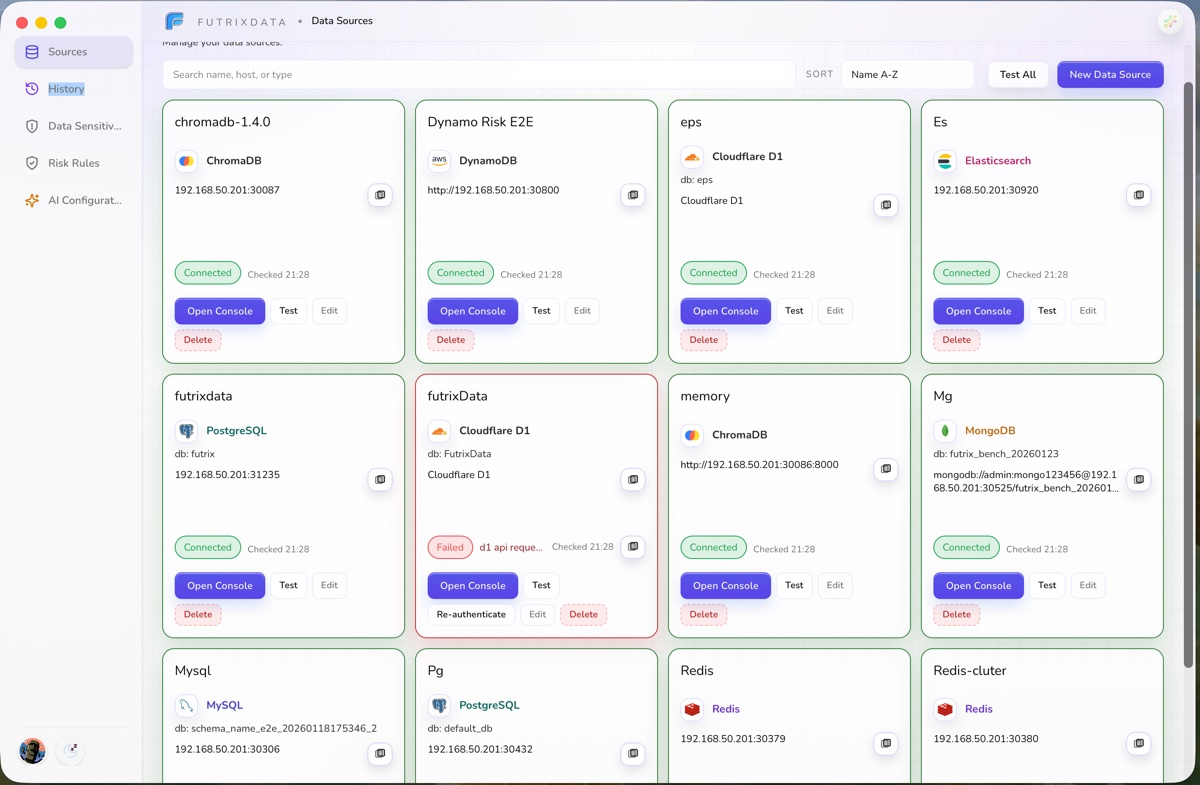Open the user avatar at sidebar bottom
Screen dimensions: 1200x785
pos(32,751)
